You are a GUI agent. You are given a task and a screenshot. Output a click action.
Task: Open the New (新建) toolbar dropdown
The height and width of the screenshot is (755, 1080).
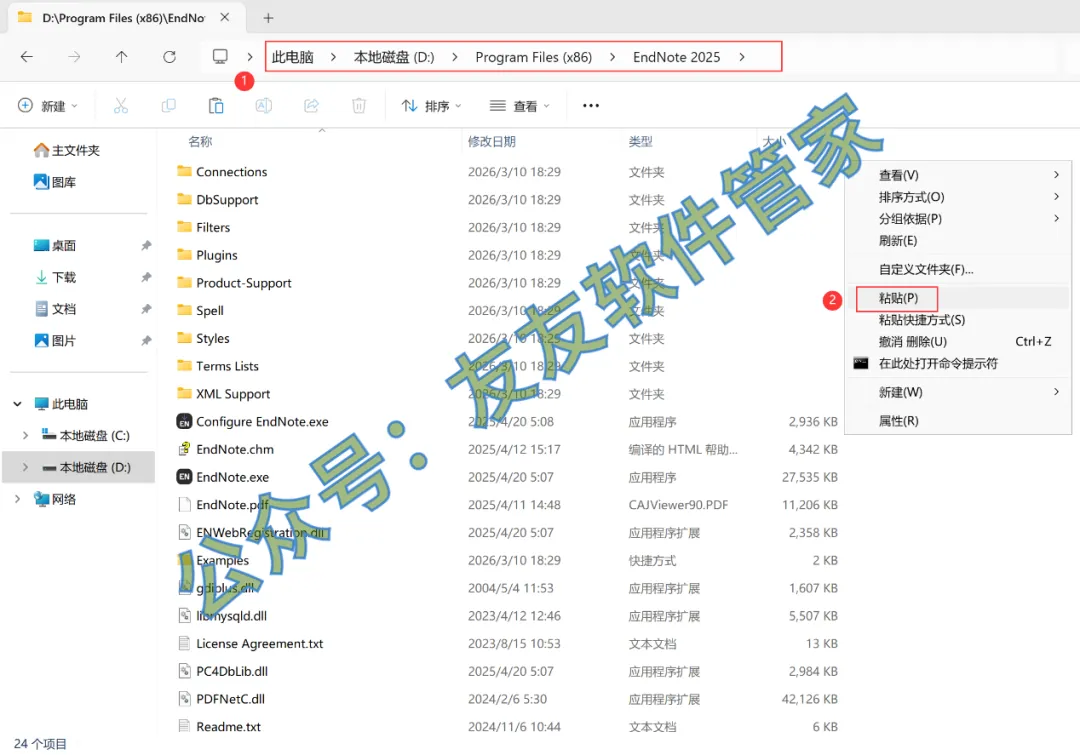point(48,105)
